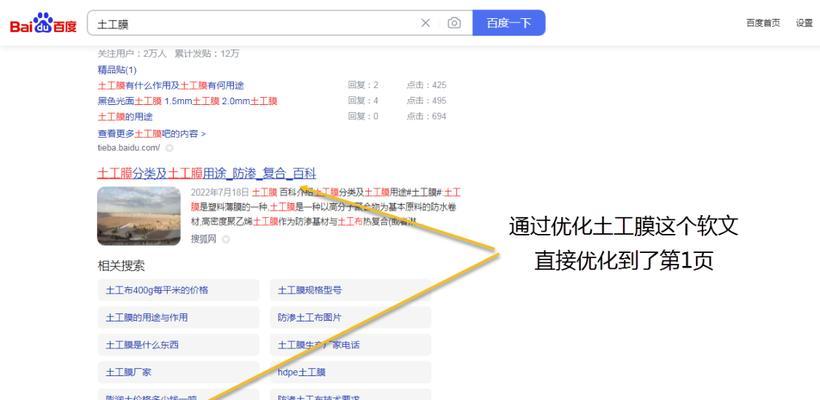Select related search 土工膜规格型号
820x400 pixels.
point(350,290)
